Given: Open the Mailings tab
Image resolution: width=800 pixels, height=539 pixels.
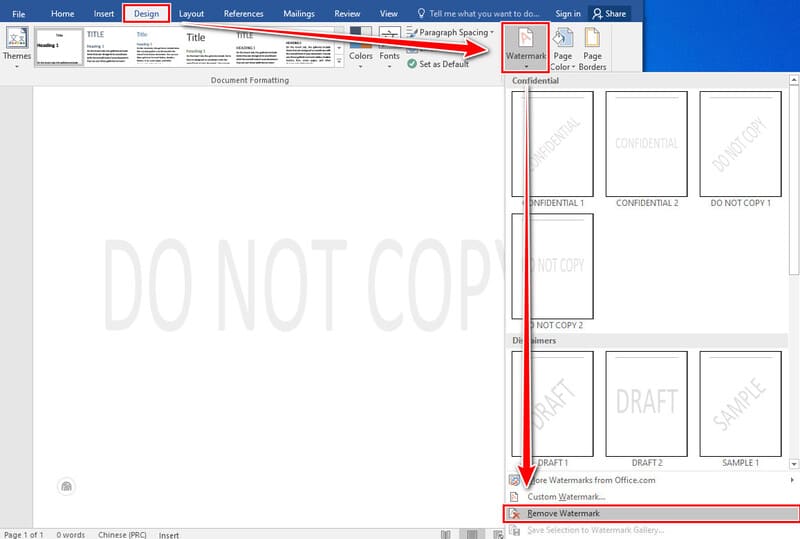Looking at the screenshot, I should (298, 14).
